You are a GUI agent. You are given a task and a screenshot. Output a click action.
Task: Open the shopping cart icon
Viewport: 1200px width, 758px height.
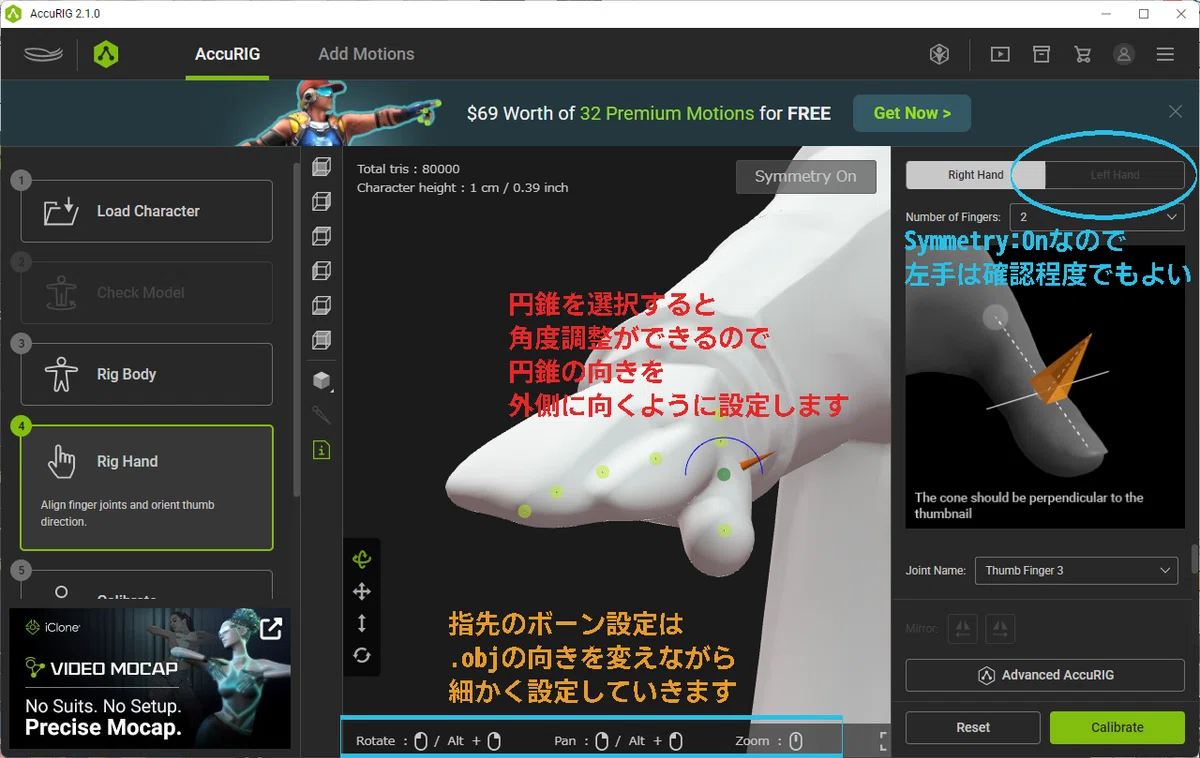pos(1082,54)
